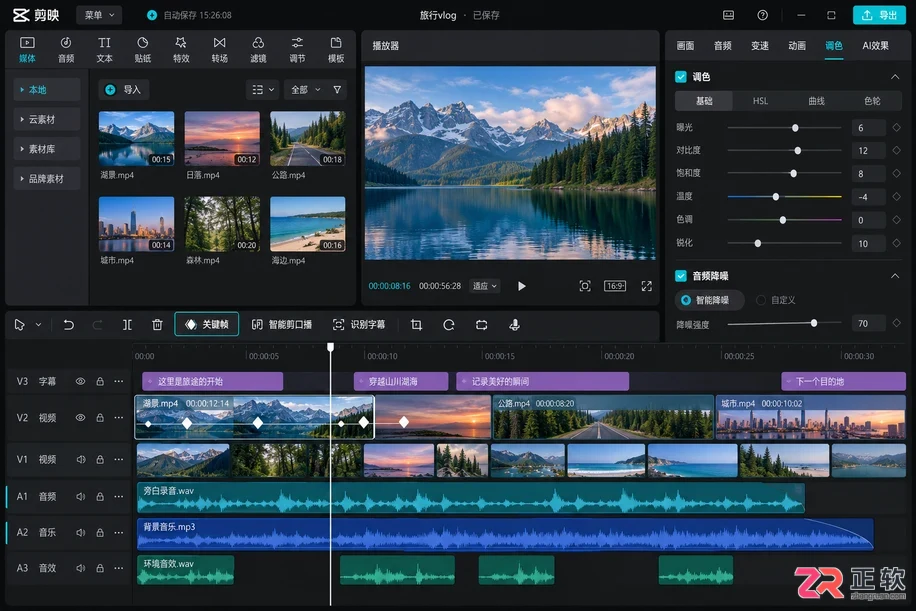Click the media filter funnel icon
This screenshot has height=611, width=916.
[337, 90]
